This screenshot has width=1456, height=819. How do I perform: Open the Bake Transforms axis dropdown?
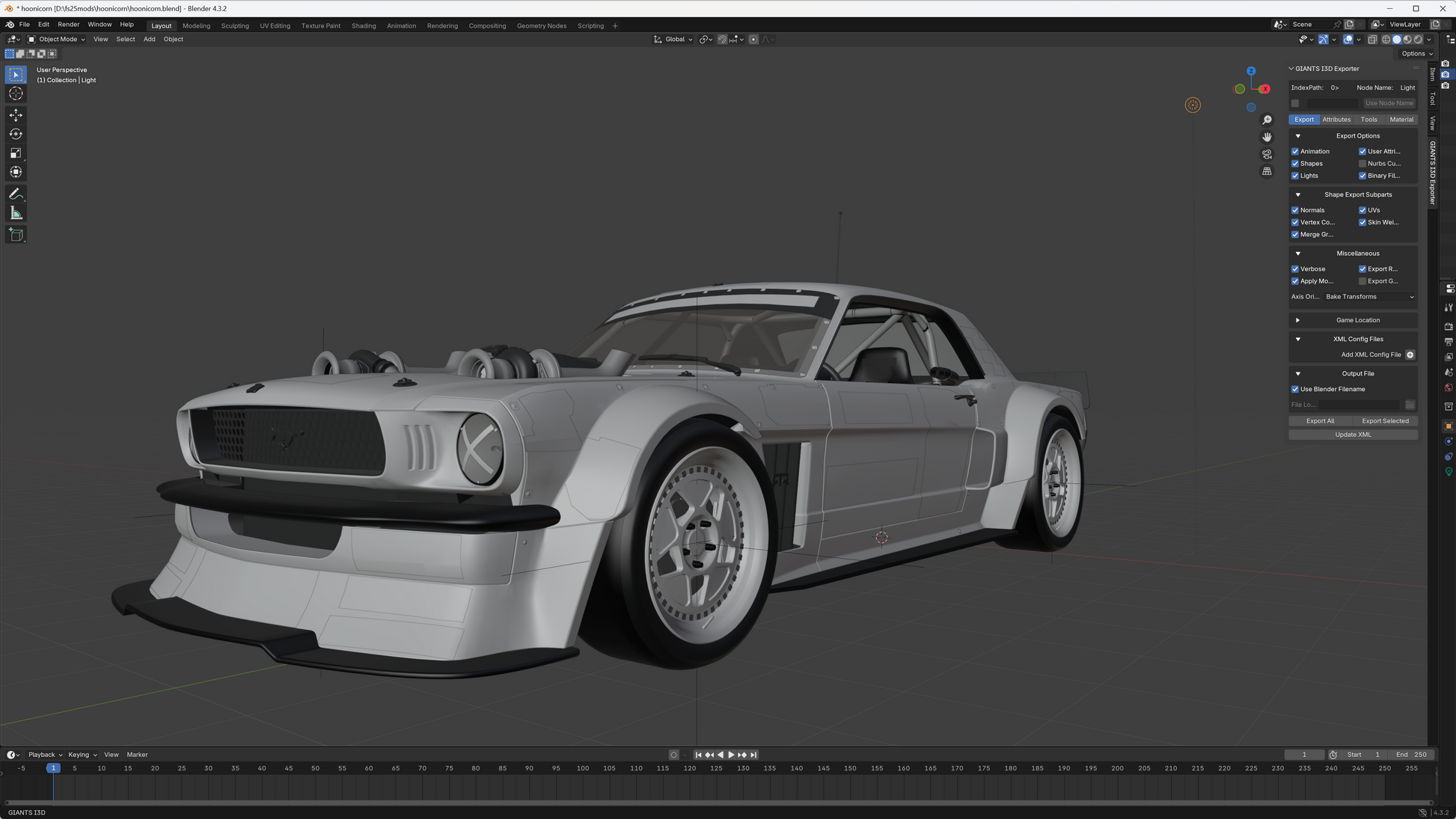(x=1369, y=297)
